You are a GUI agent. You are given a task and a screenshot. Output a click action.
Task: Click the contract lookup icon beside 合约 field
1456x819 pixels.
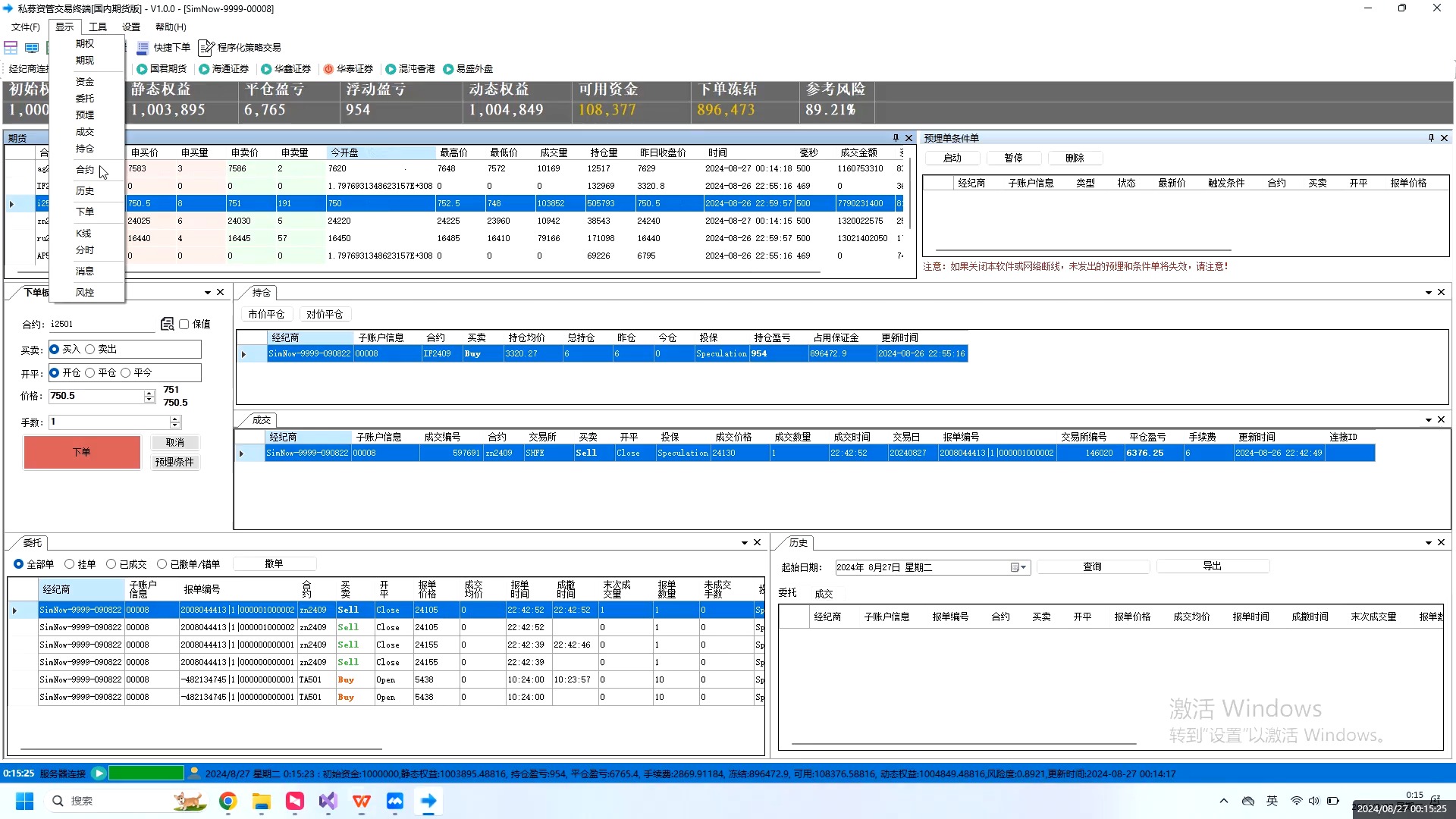tap(168, 324)
